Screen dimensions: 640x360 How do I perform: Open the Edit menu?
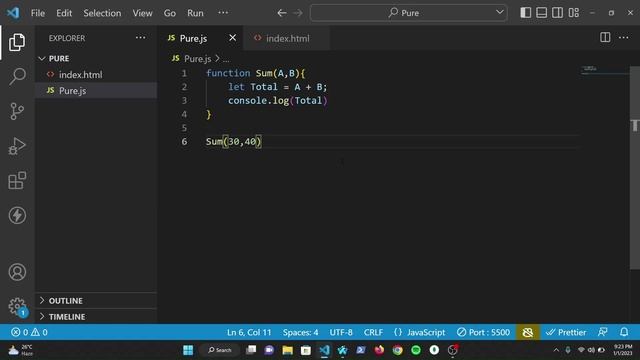point(64,13)
